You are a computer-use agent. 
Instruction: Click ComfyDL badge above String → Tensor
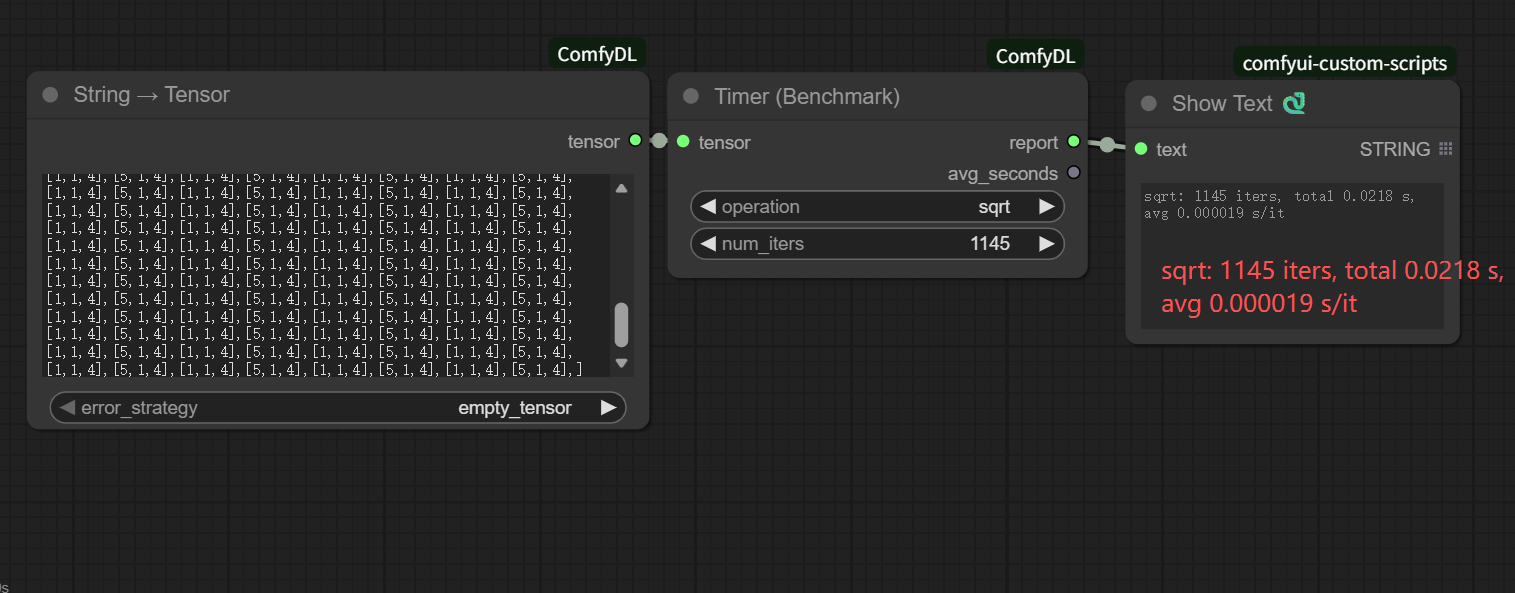pos(597,55)
